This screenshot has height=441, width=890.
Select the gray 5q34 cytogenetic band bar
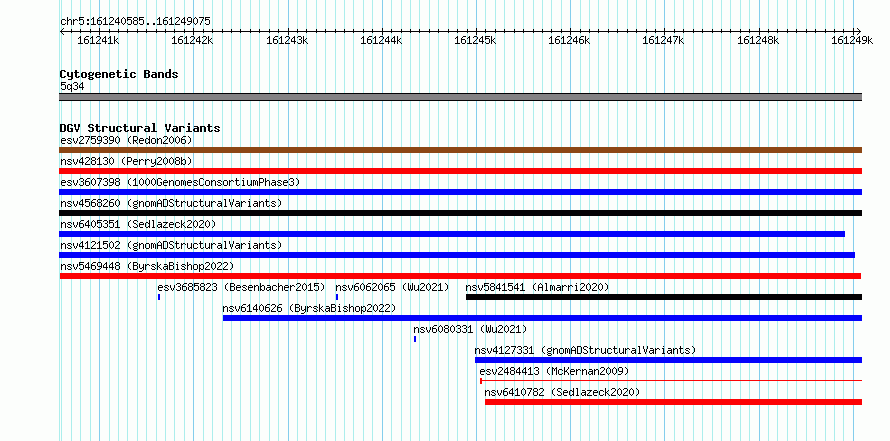click(460, 97)
